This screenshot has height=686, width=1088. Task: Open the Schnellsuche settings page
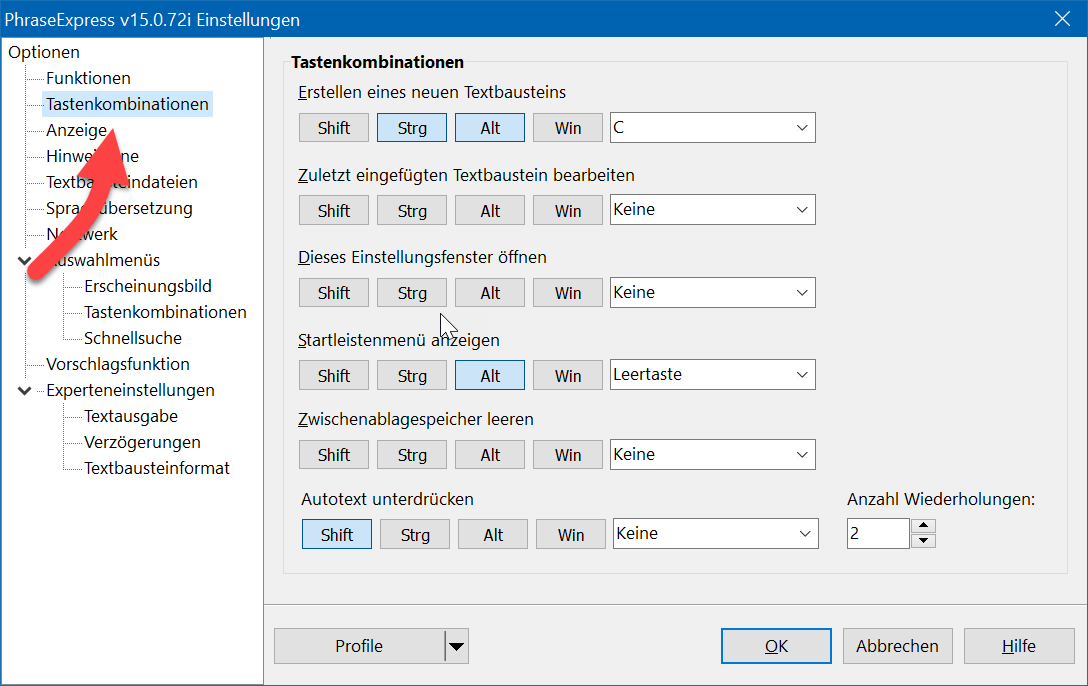point(133,338)
